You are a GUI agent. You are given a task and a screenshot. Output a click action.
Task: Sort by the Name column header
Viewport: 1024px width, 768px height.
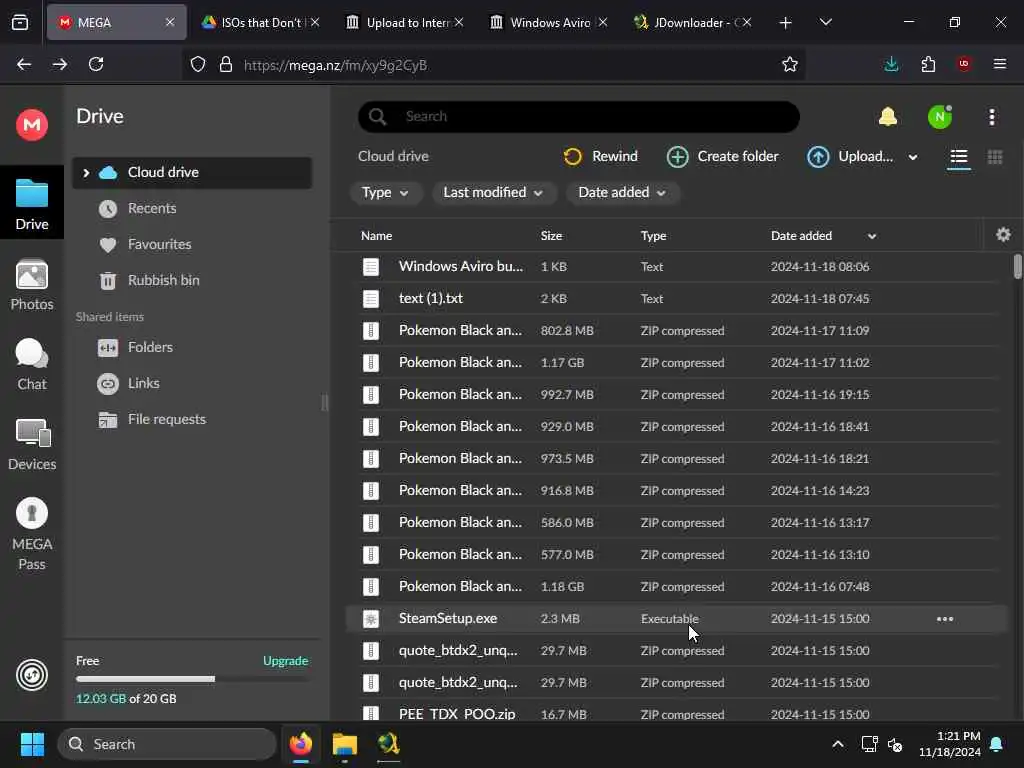tap(377, 236)
